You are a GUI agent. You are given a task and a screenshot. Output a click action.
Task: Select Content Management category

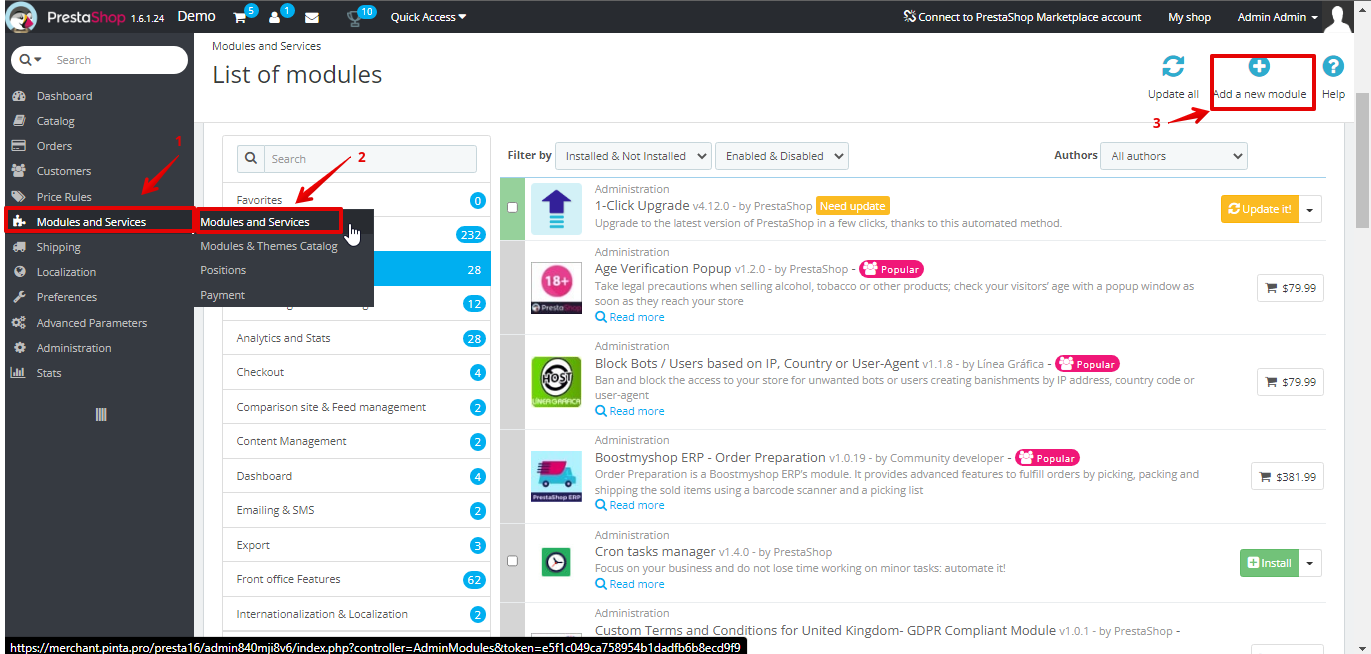click(x=356, y=441)
